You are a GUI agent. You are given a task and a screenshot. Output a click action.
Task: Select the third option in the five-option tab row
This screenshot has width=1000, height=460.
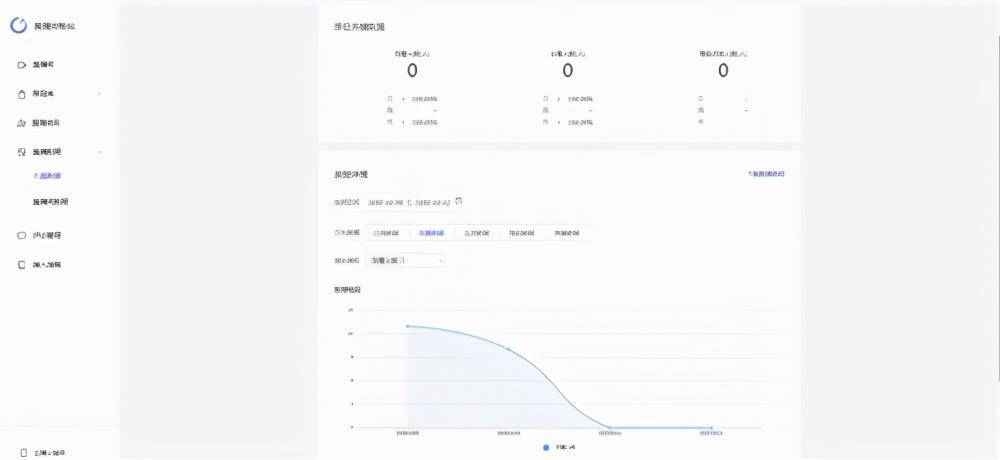pos(476,234)
